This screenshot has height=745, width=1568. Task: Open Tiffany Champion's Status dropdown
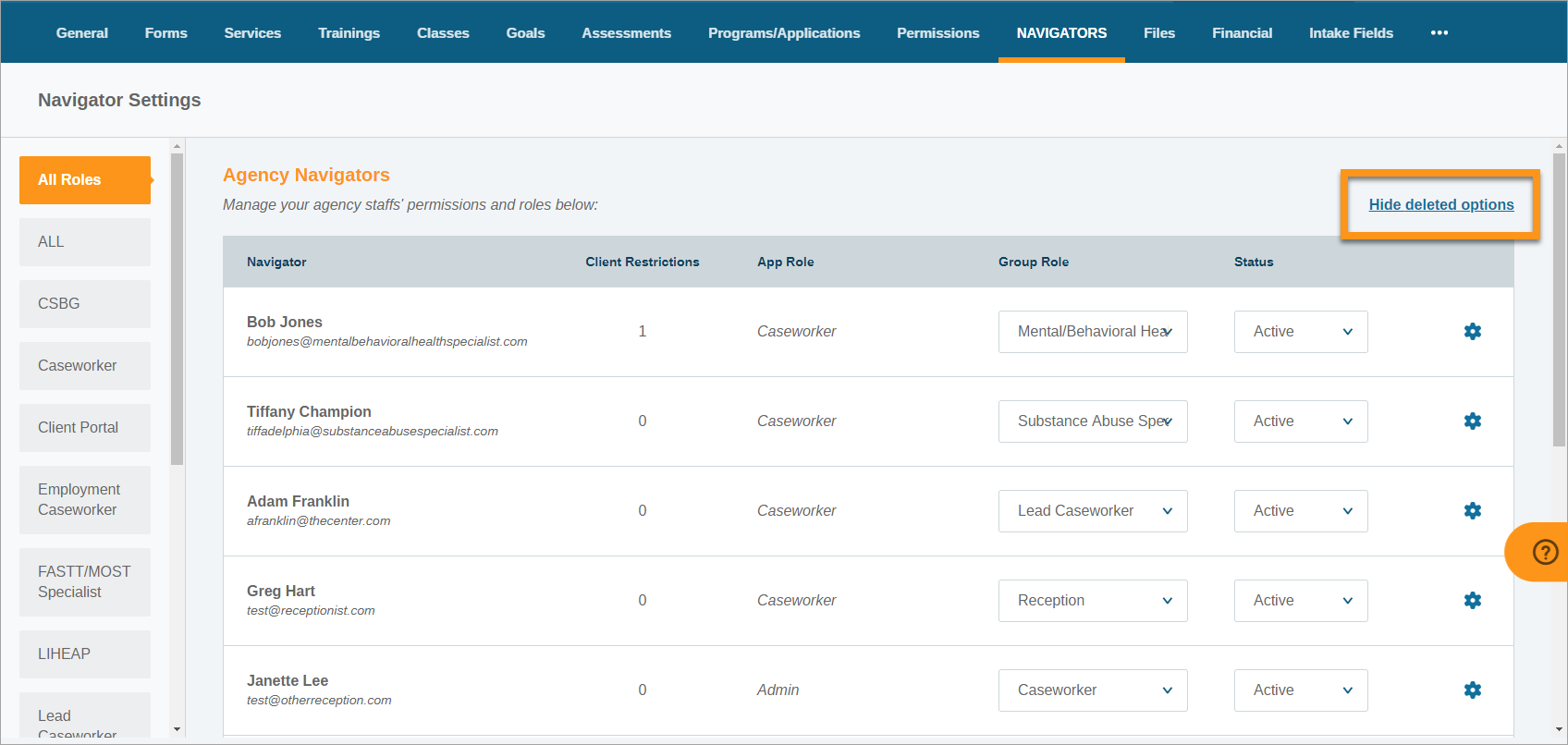click(x=1300, y=421)
